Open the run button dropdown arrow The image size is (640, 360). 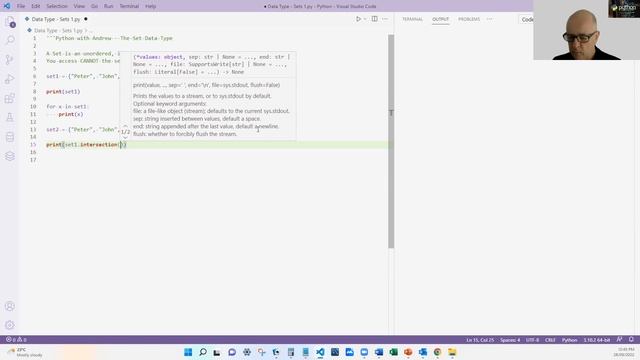coord(365,19)
